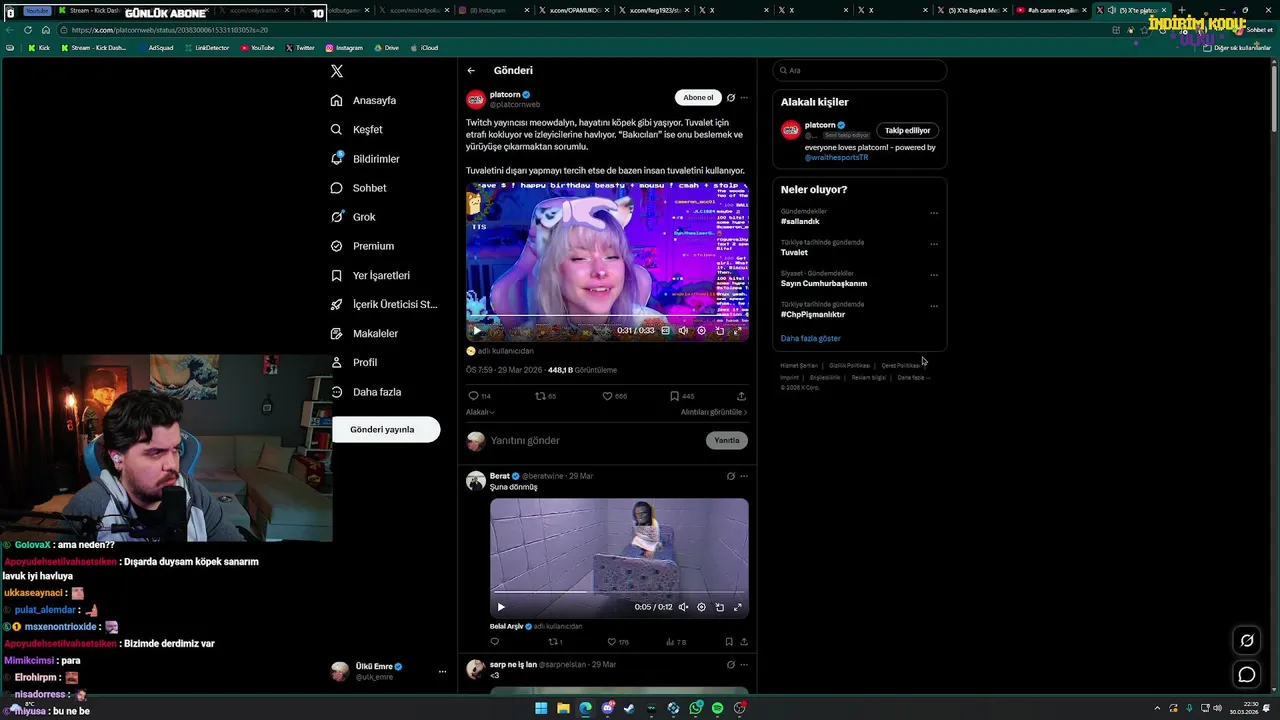
Task: Click Berat's video progress bar
Action: pos(619,592)
